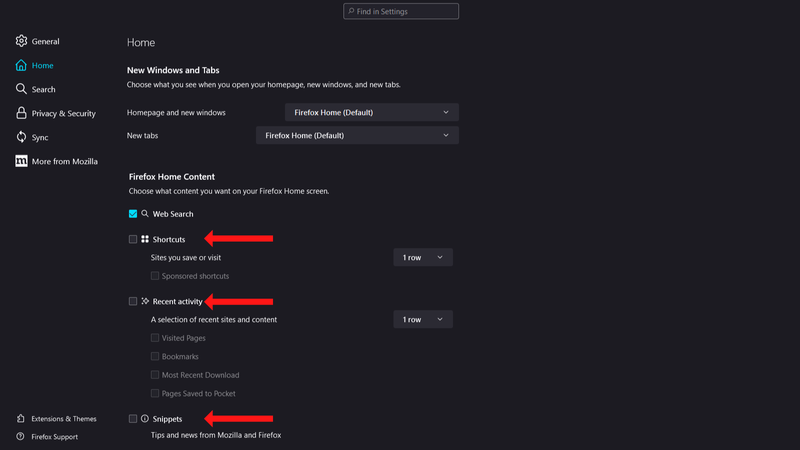The image size is (800, 450).
Task: Expand the Shortcuts row count dropdown
Action: pos(423,258)
